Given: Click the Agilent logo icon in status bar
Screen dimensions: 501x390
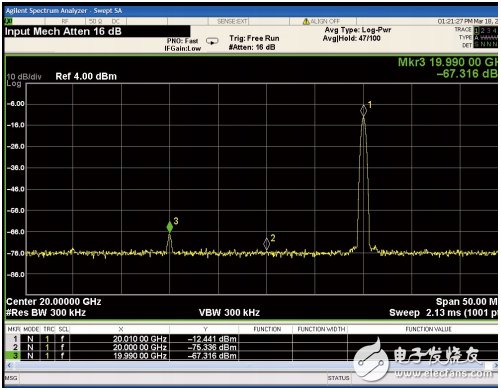Looking at the screenshot, I should click(8, 21).
